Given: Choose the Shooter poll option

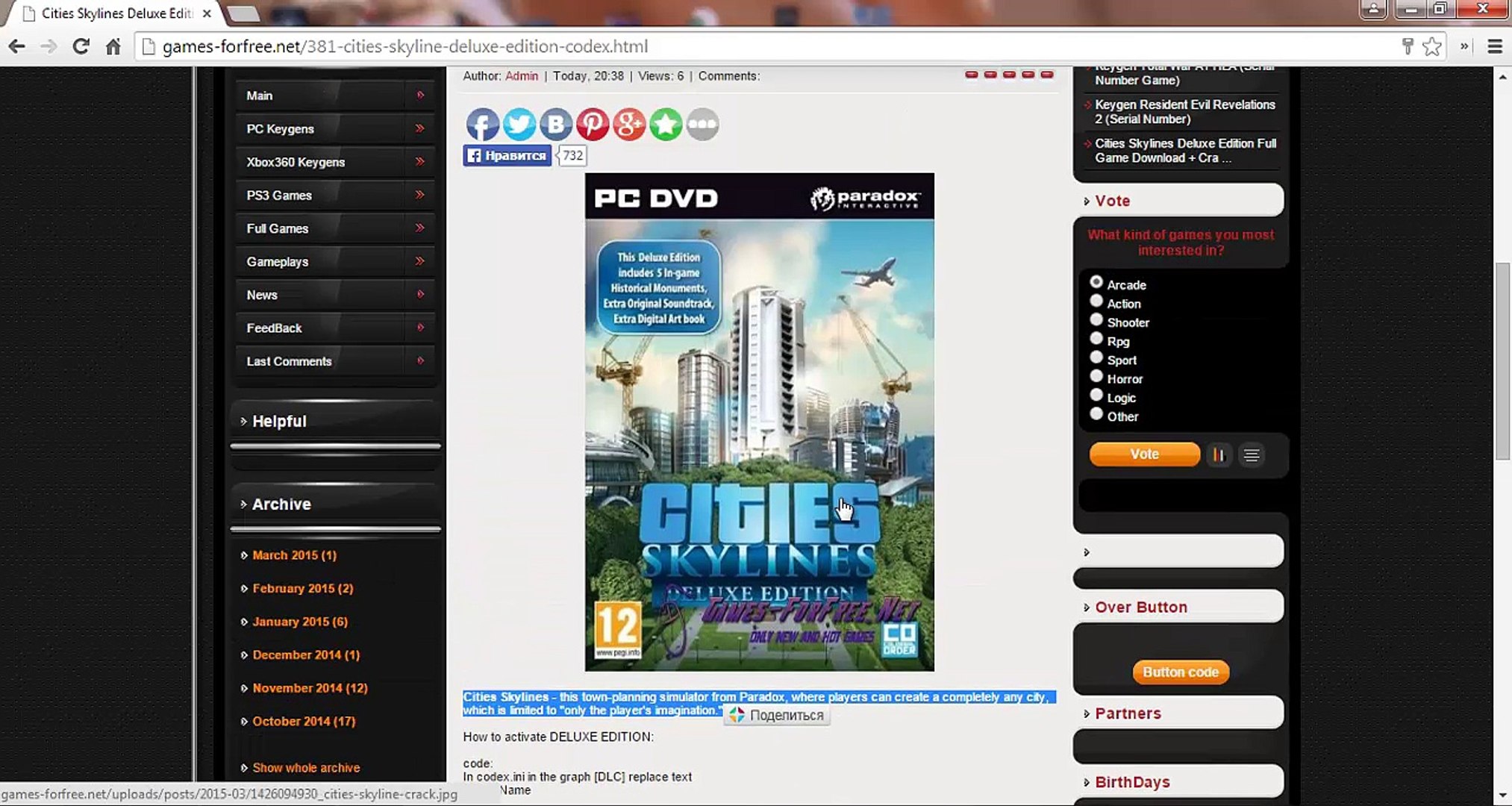Looking at the screenshot, I should click(1096, 320).
